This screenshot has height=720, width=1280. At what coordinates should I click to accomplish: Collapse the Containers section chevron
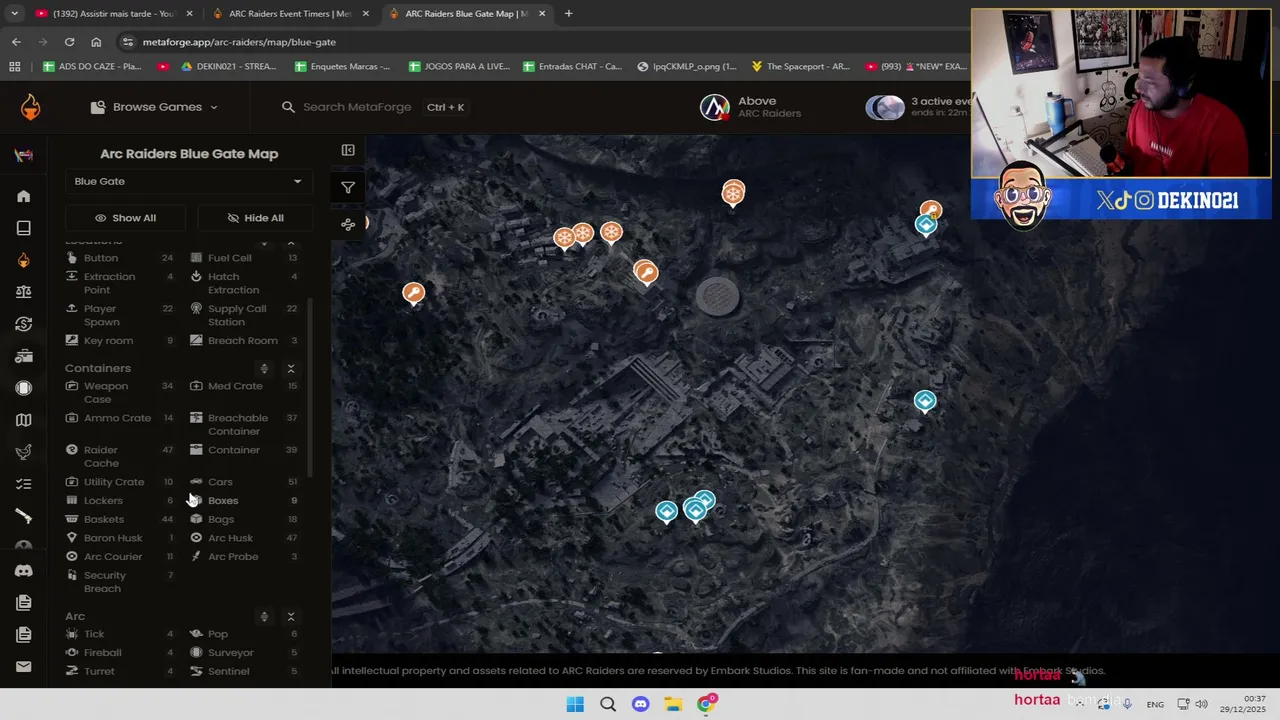[x=291, y=368]
